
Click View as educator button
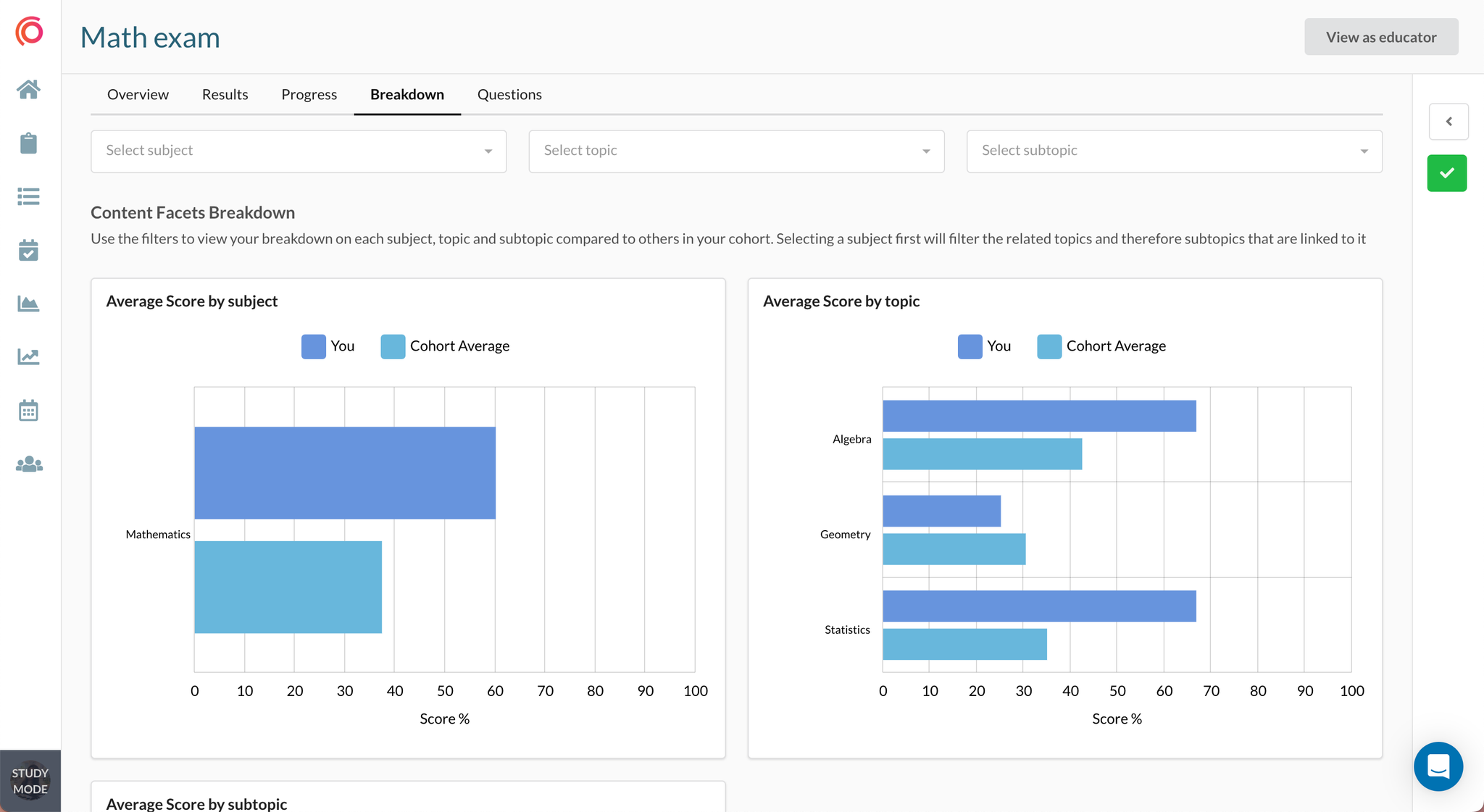click(x=1380, y=37)
